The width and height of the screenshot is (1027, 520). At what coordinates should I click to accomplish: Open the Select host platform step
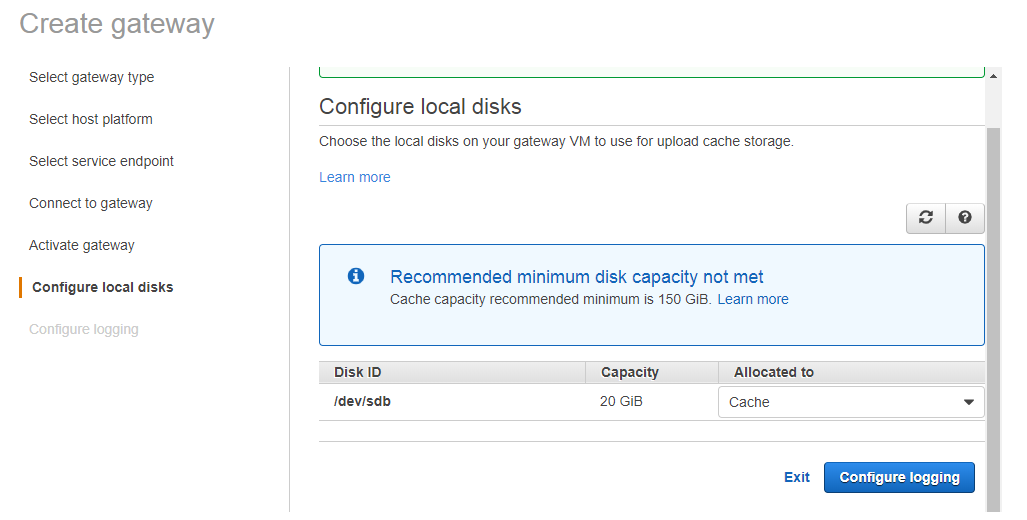click(90, 119)
